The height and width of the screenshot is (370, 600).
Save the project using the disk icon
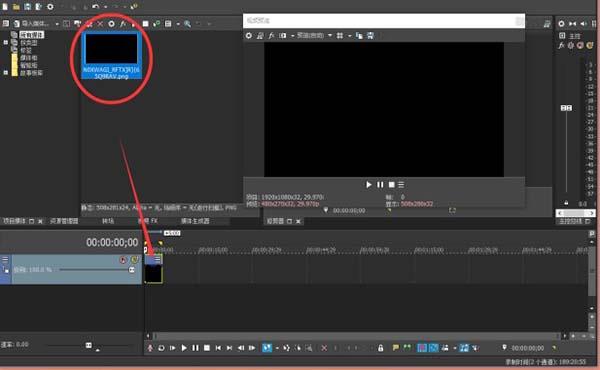coord(28,7)
